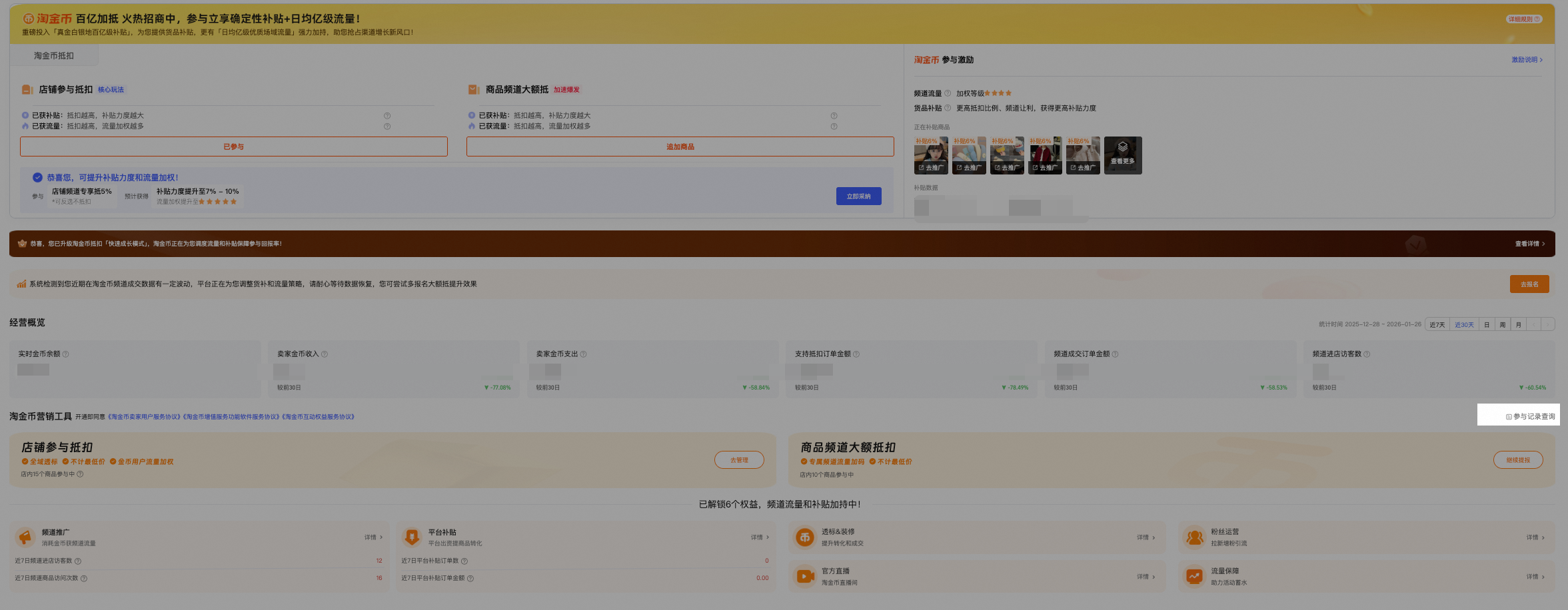Expand 详情 for 流量保障
The width and height of the screenshot is (1568, 610).
[1535, 577]
